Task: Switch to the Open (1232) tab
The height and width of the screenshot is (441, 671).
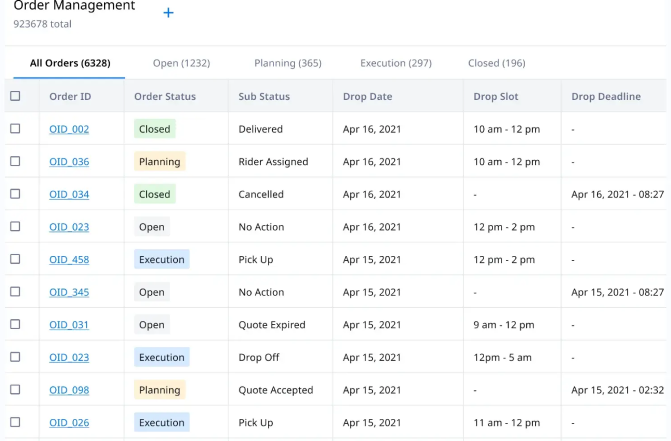Action: pyautogui.click(x=181, y=63)
